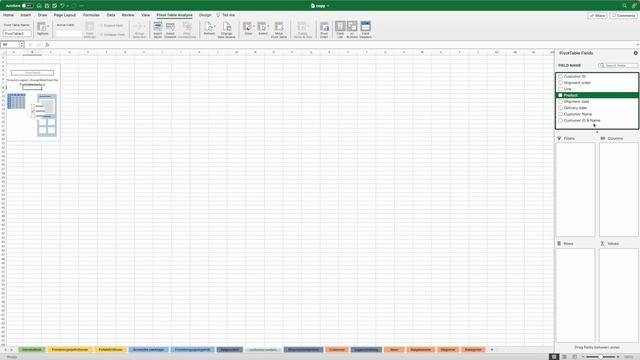The width and height of the screenshot is (640, 360).
Task: Click the Clear PivotTable icon
Action: pos(247,27)
